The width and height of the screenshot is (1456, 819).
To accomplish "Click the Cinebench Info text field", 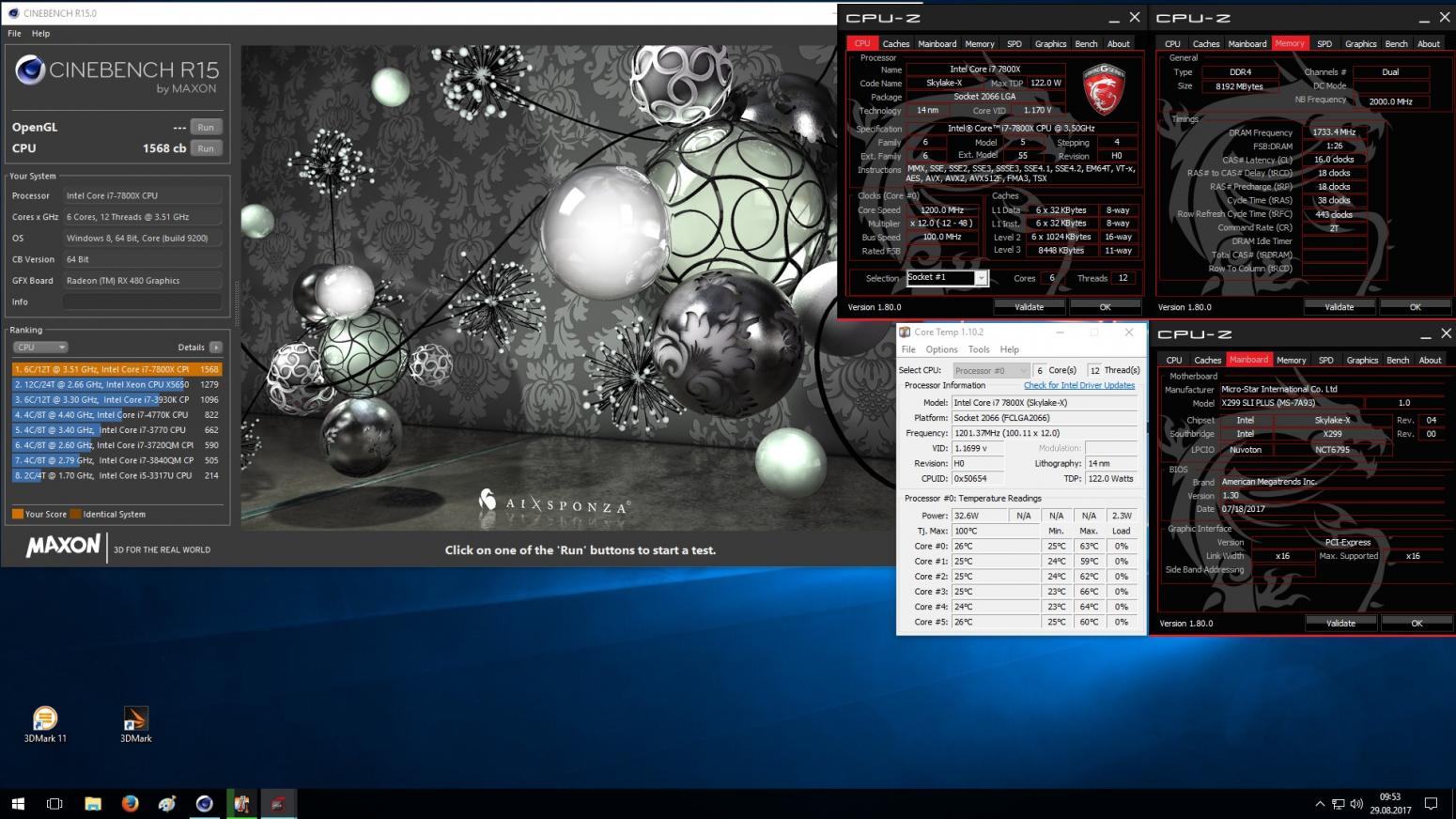I will [x=143, y=301].
